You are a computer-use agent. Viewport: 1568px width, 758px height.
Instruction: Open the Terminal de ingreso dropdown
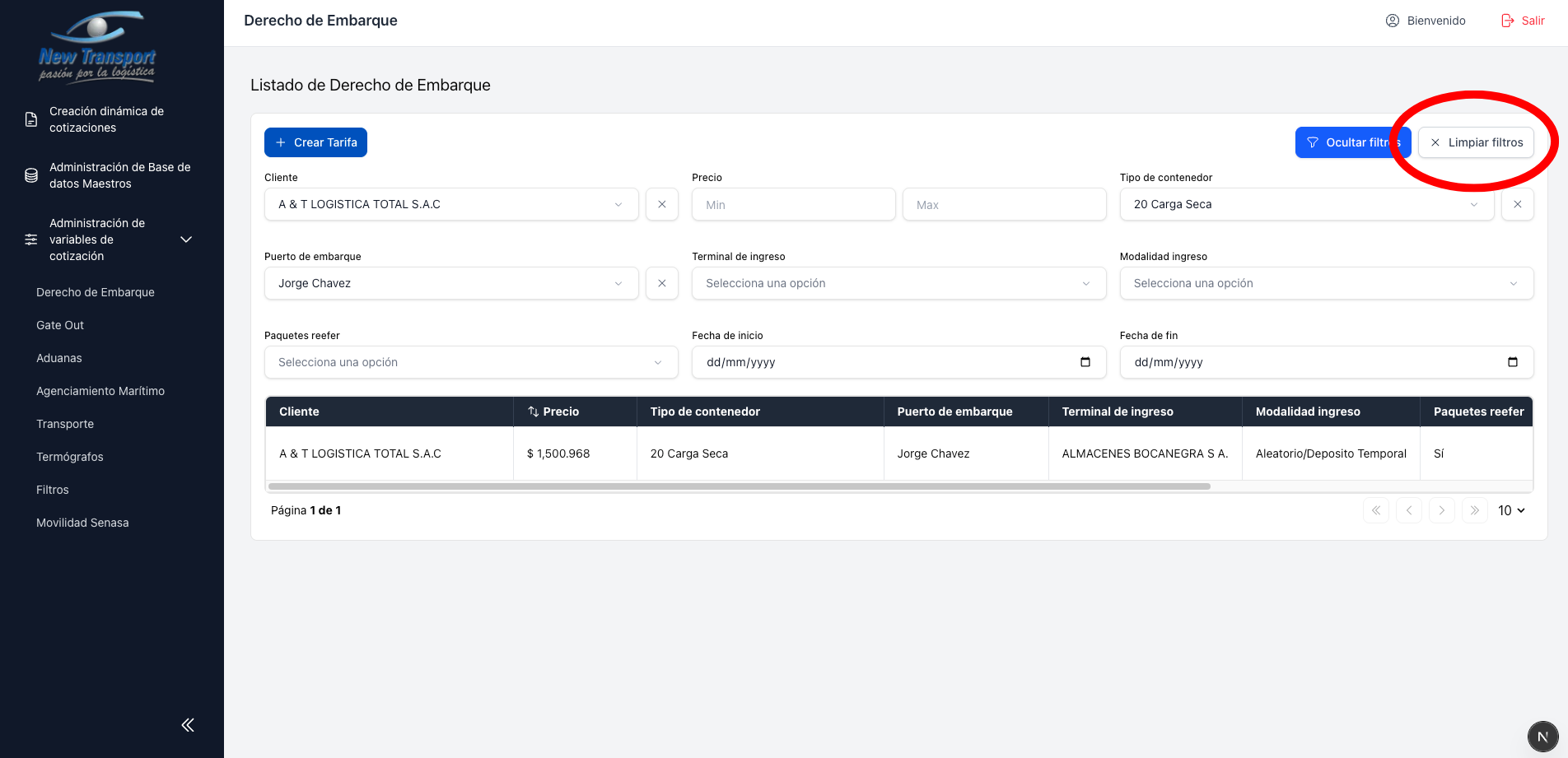pos(898,283)
